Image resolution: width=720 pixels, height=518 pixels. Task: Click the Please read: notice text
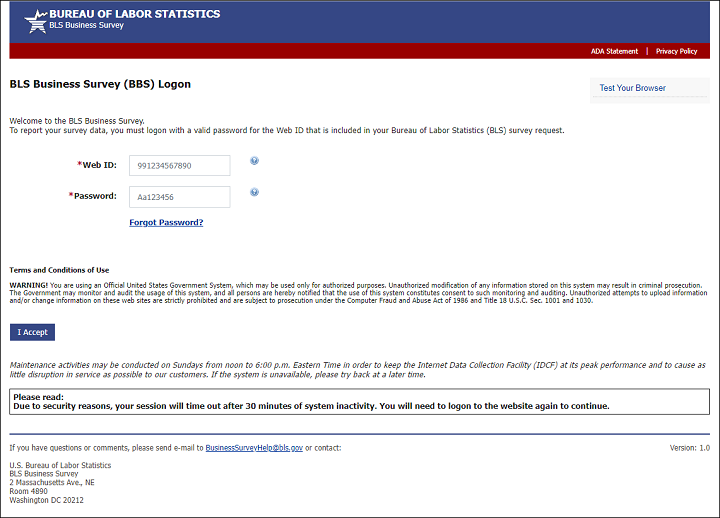pos(39,397)
